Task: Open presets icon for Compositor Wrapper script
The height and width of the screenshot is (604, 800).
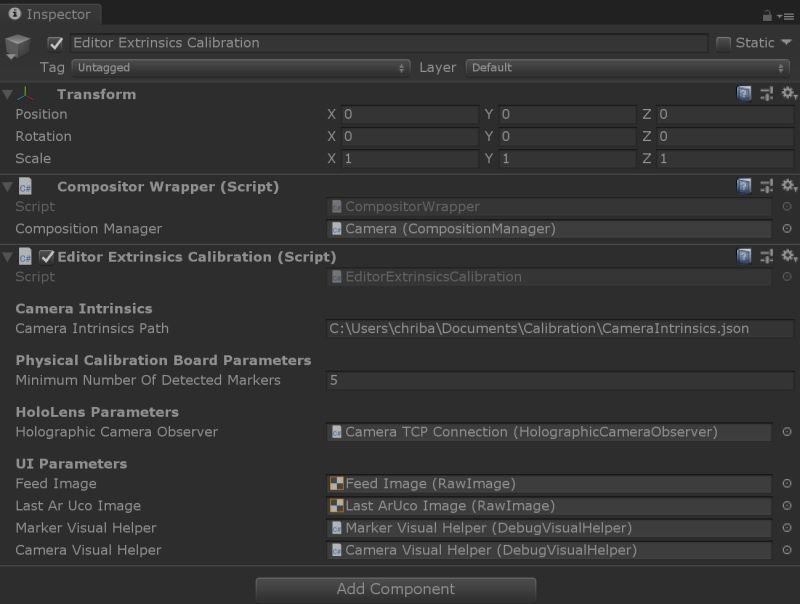Action: point(766,186)
